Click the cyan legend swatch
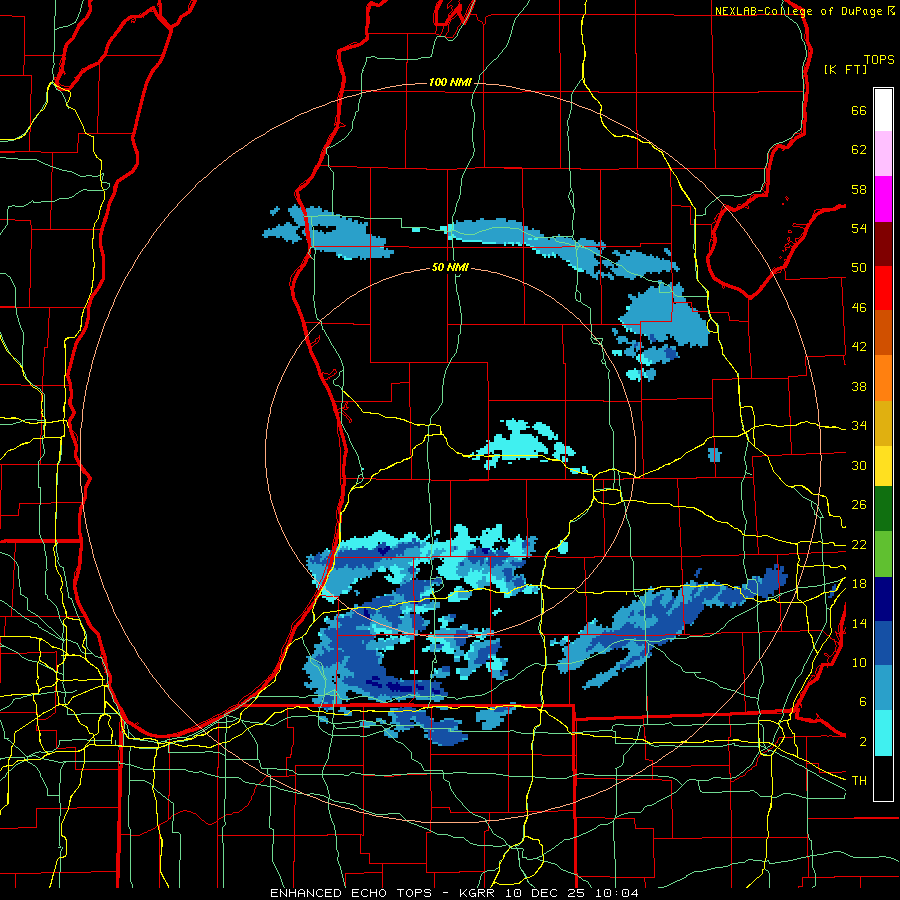Viewport: 900px width, 900px height. 883,733
